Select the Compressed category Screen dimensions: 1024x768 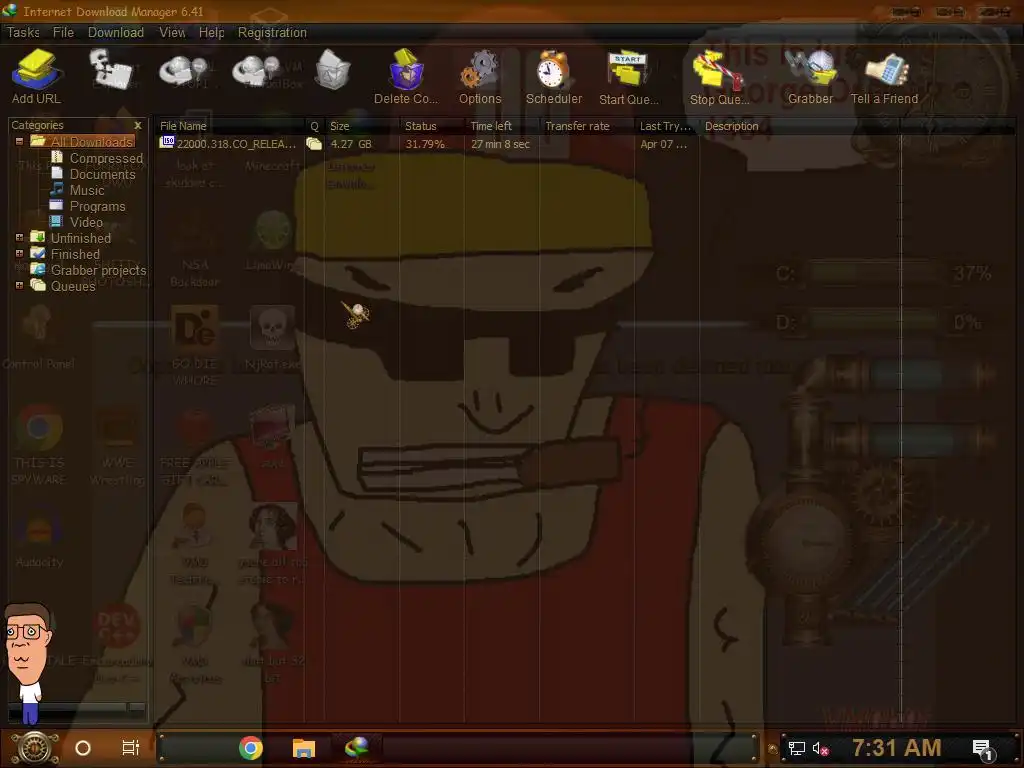[x=106, y=158]
